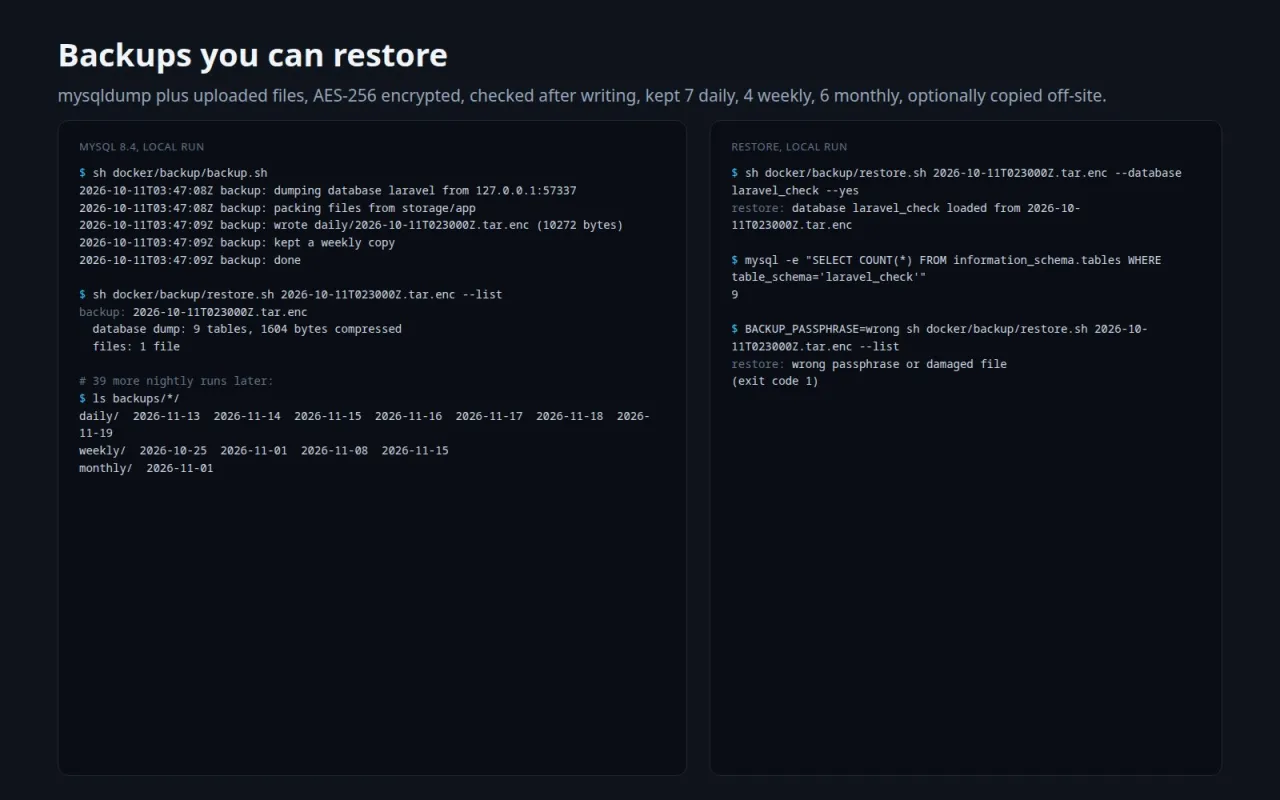1280x800 pixels.
Task: Click the 'kept a weekly copy' line
Action: (237, 242)
